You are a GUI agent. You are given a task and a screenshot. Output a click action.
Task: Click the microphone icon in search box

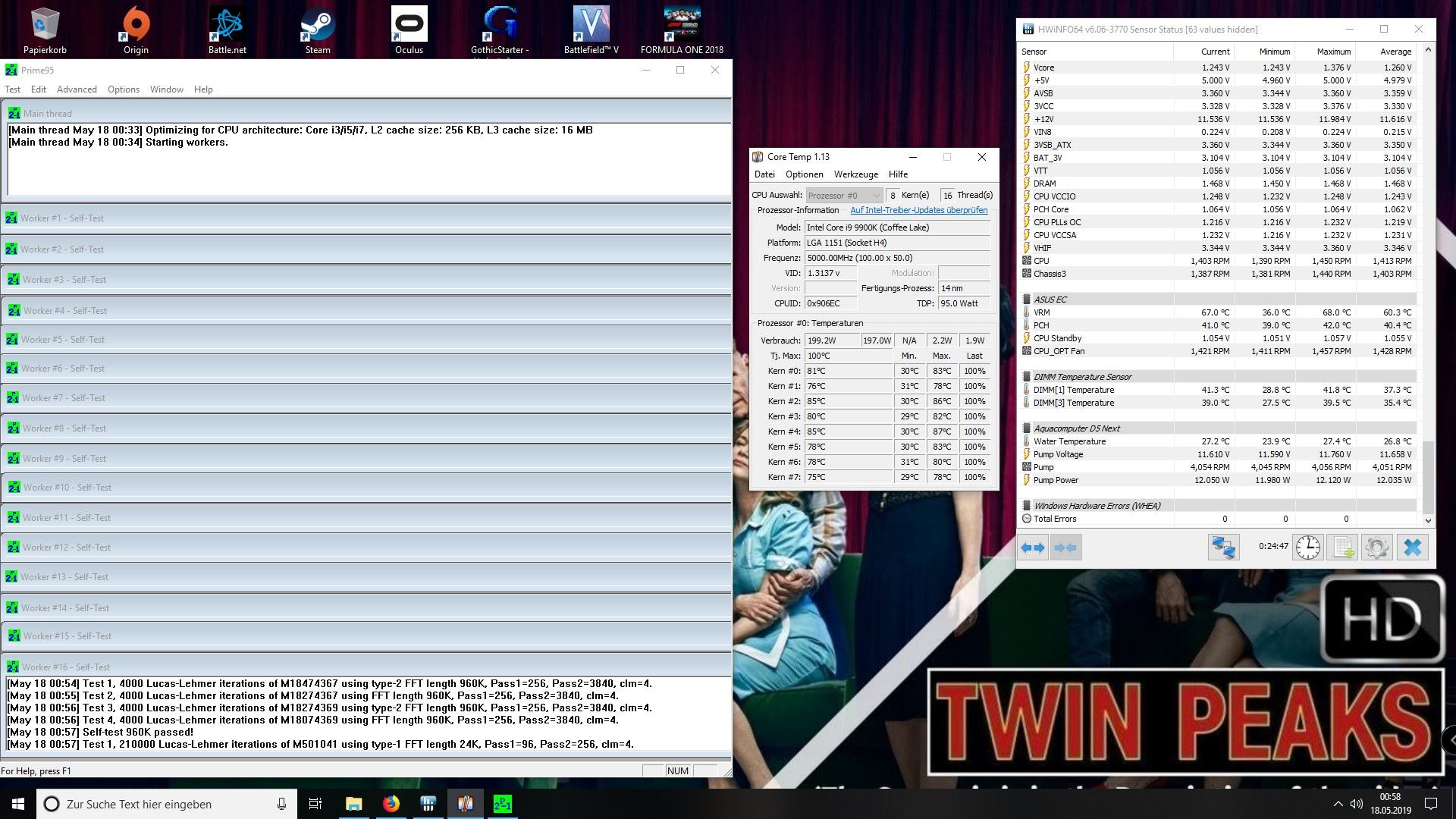click(281, 804)
